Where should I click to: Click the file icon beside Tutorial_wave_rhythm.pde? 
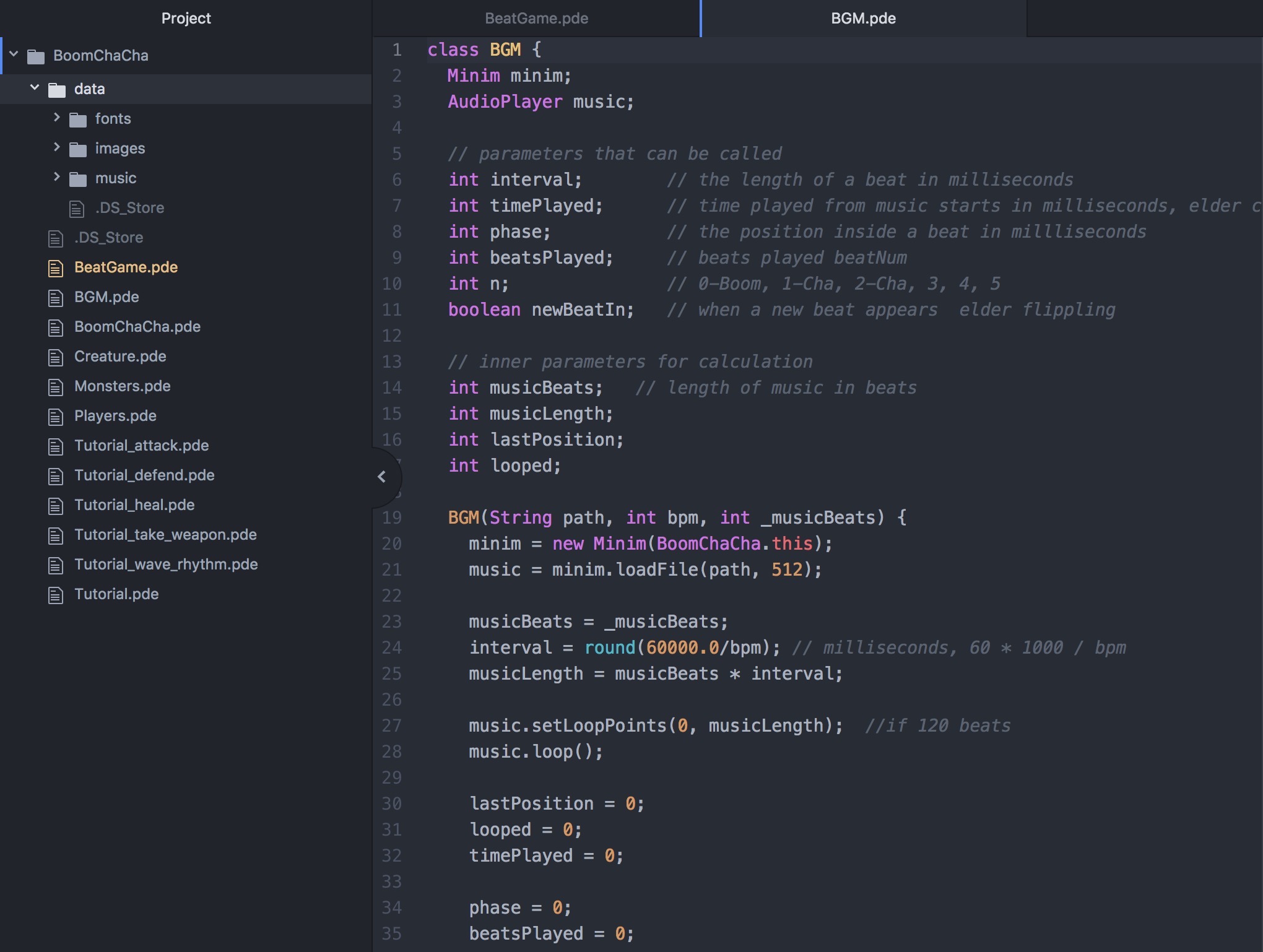coord(56,565)
